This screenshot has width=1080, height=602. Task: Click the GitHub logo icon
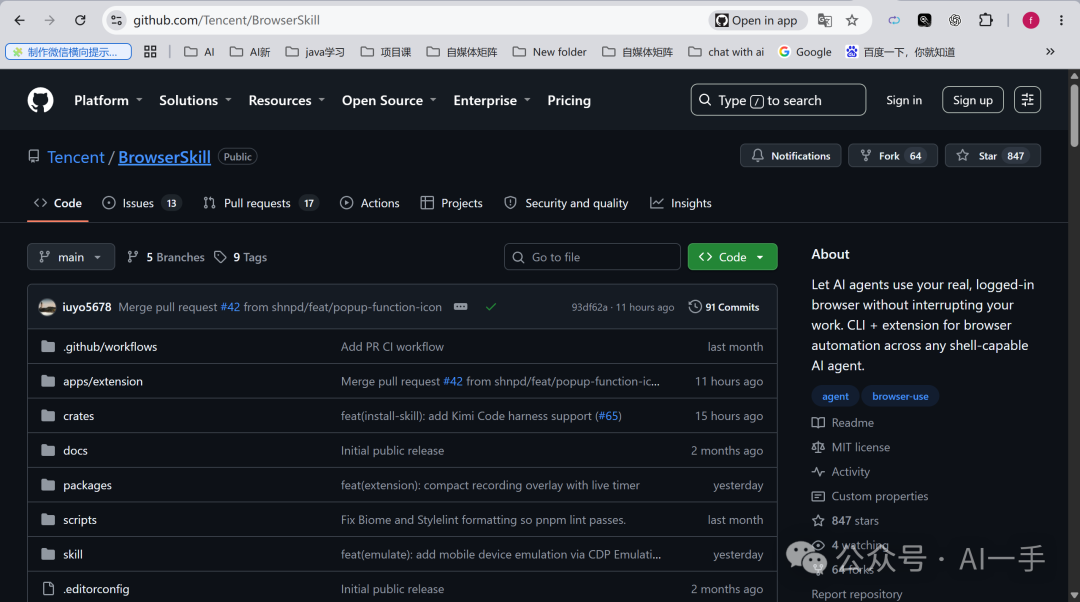coord(40,101)
